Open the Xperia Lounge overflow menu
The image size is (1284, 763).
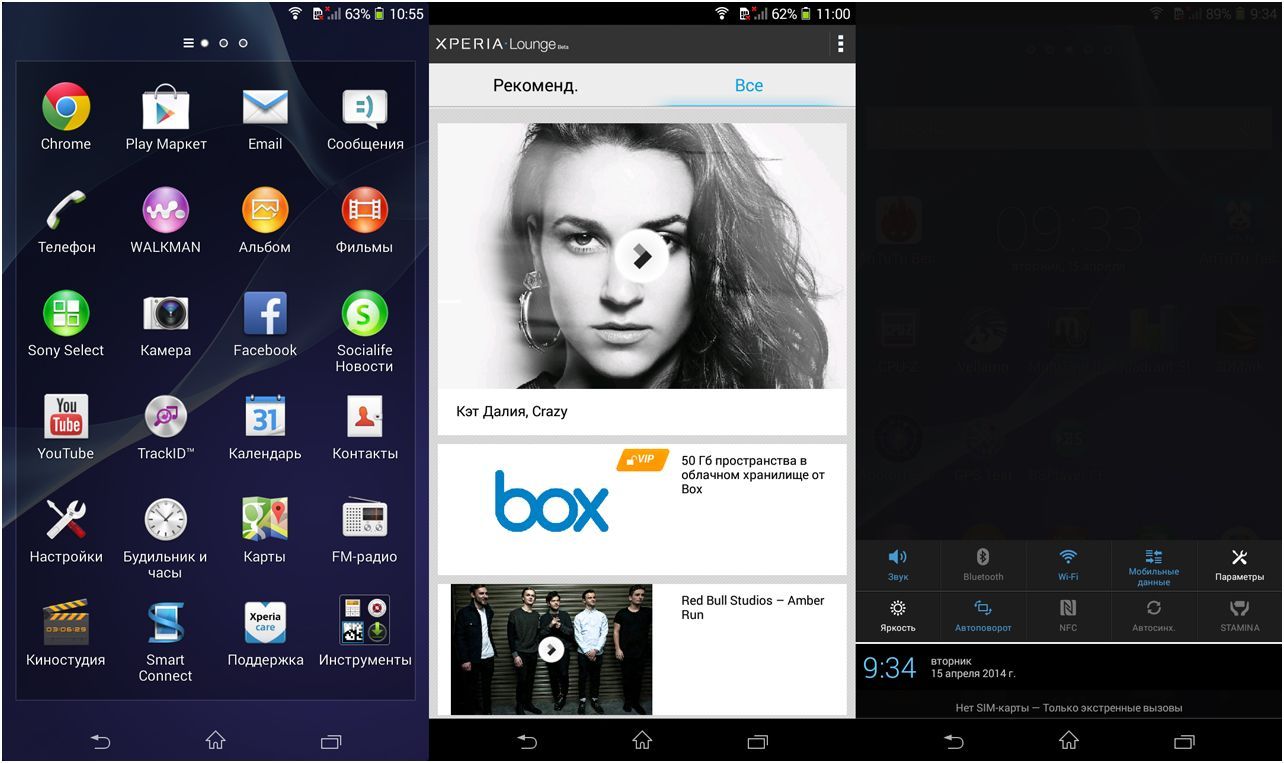coord(840,44)
